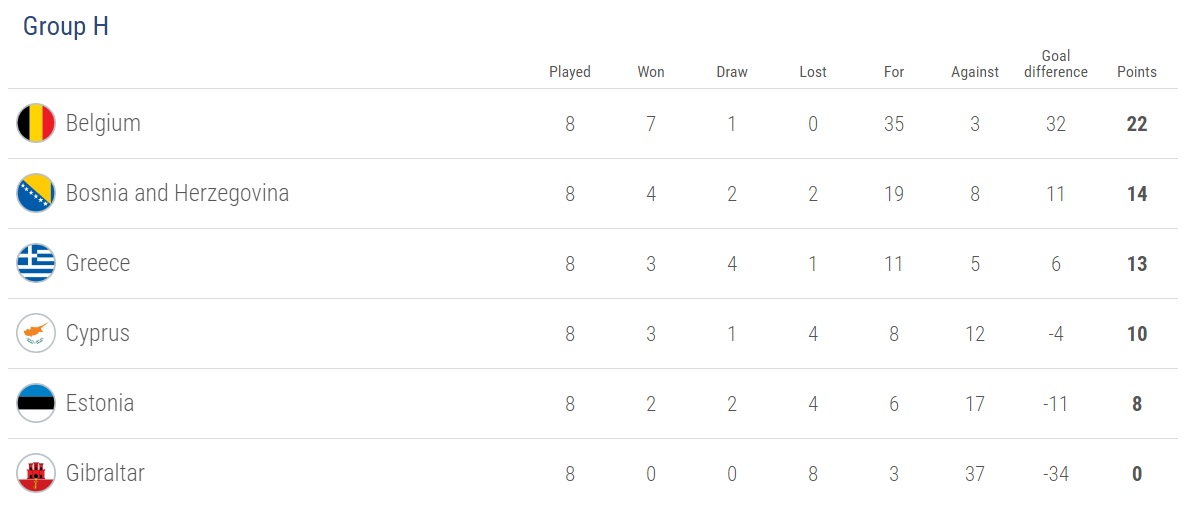Open the Estonia team link

(x=100, y=404)
